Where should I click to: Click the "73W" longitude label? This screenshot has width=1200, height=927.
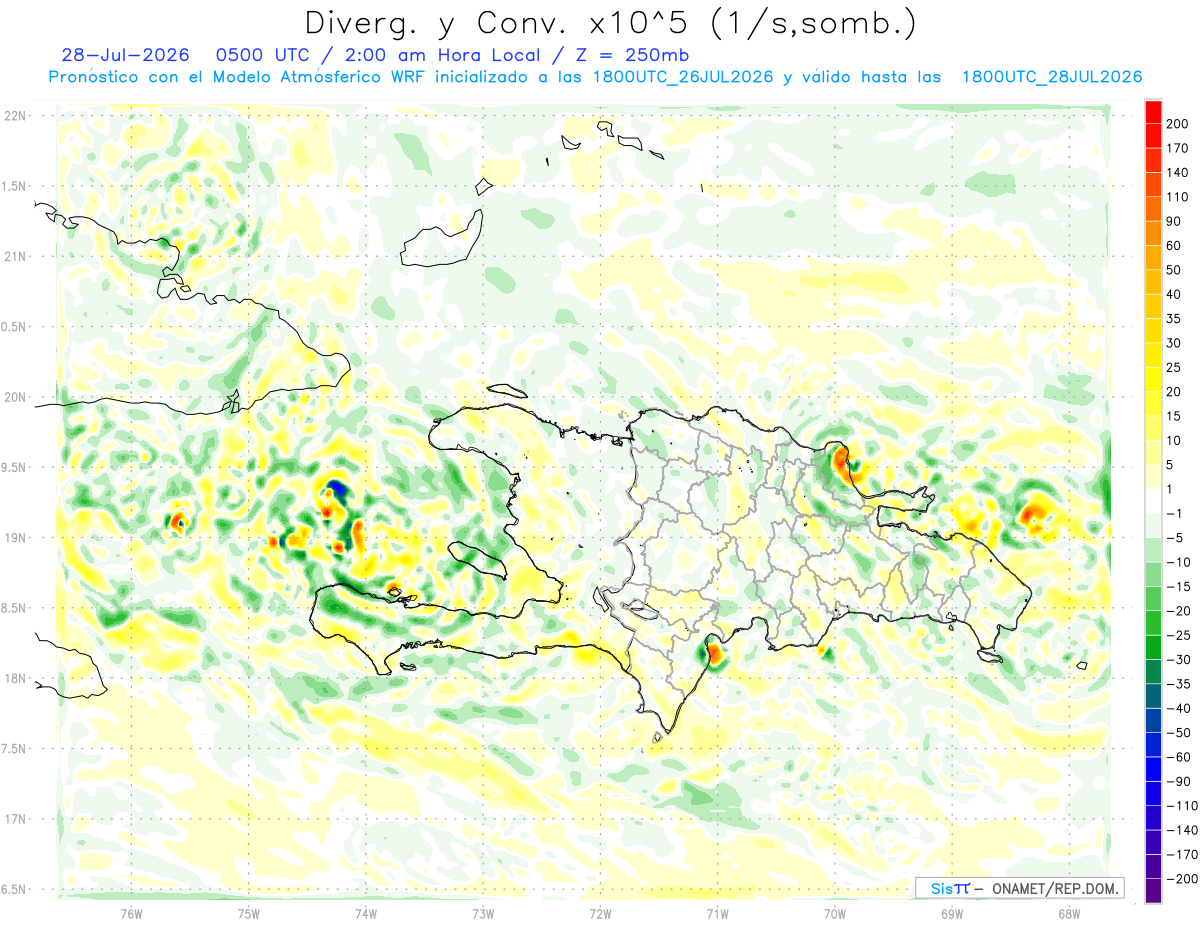pyautogui.click(x=483, y=914)
